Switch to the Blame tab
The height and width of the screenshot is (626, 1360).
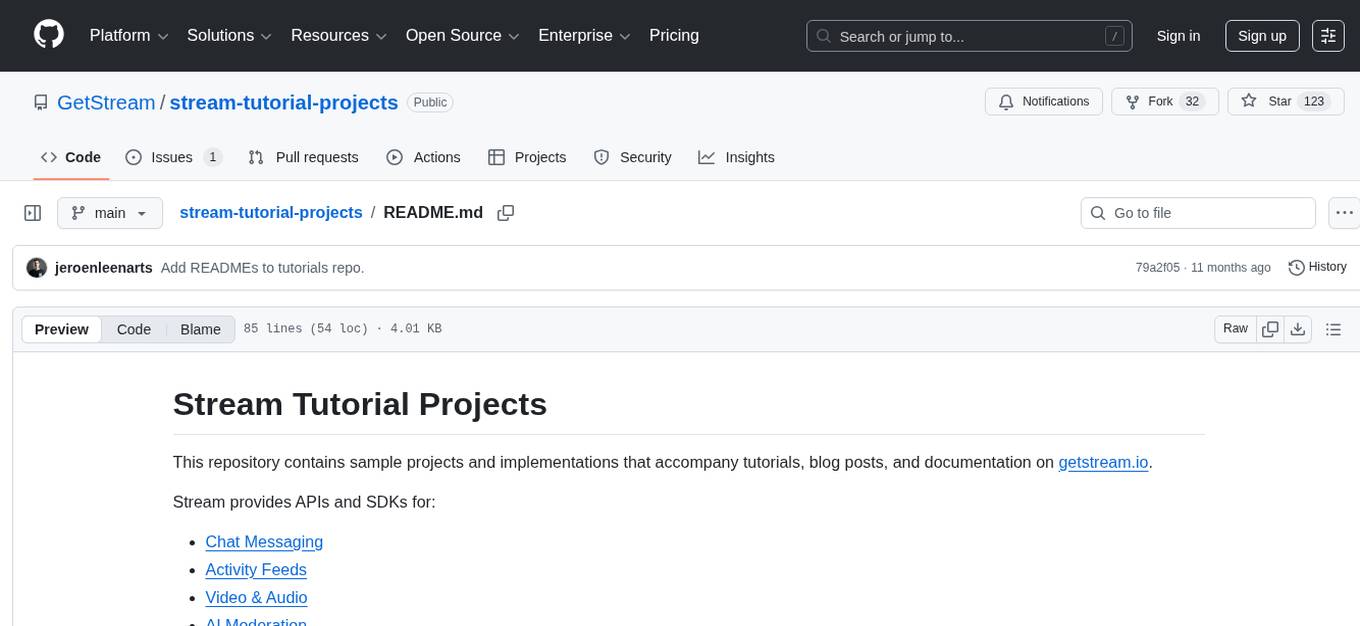[200, 329]
